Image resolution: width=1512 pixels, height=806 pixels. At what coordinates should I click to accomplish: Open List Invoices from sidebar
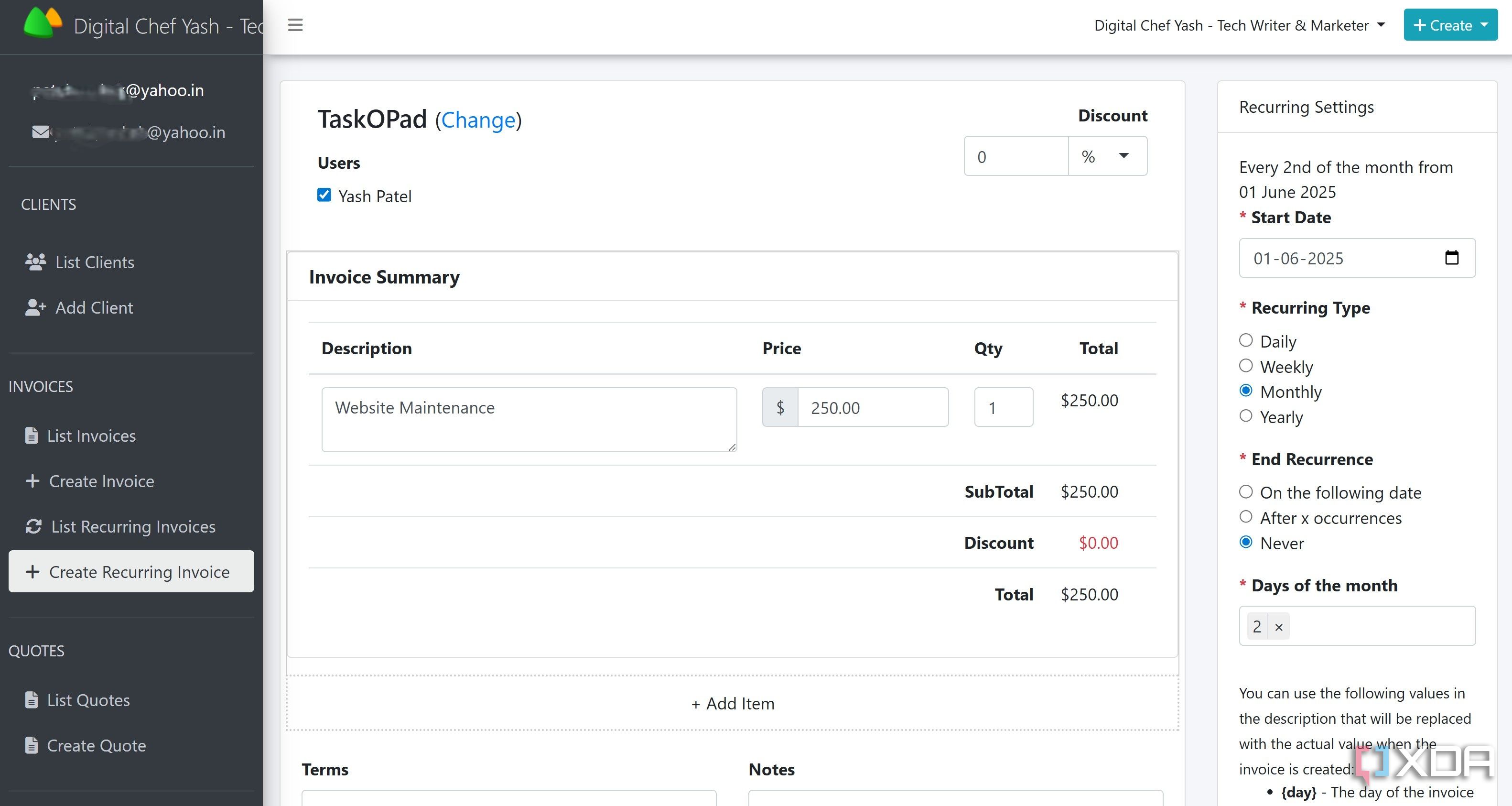click(x=131, y=435)
